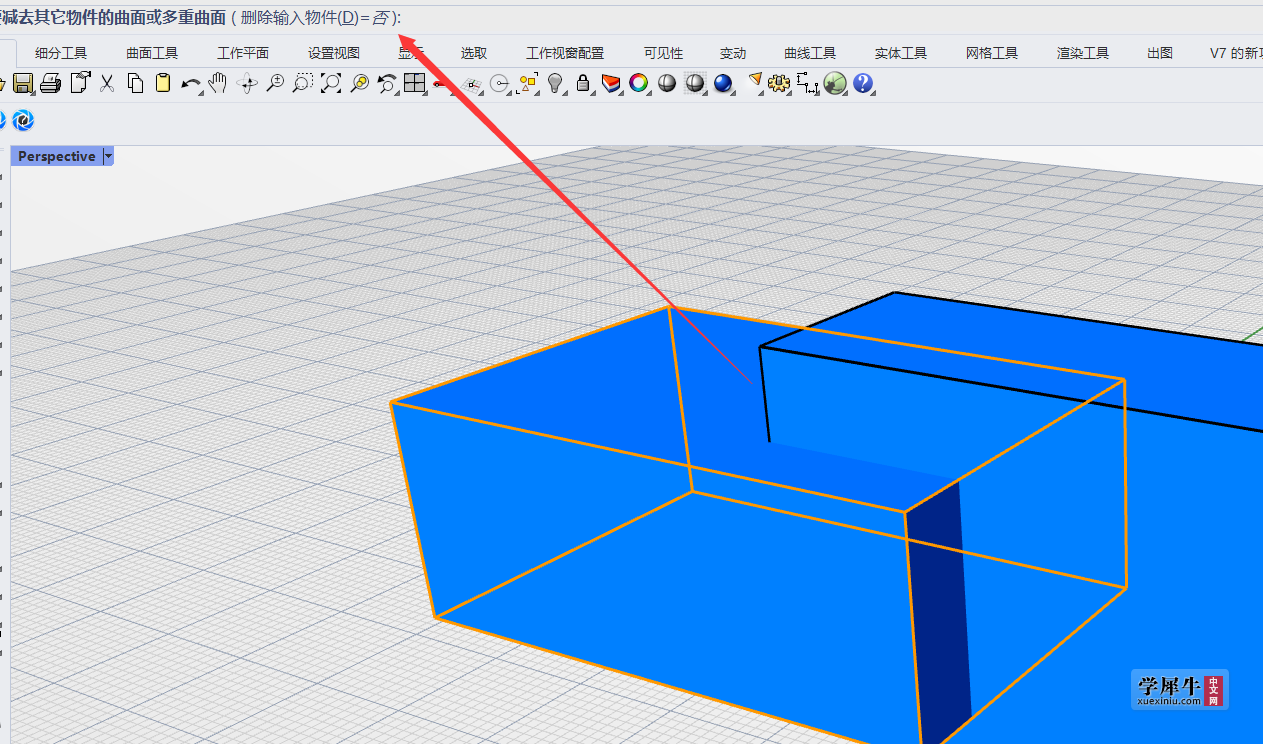Click the Zoom Extents icon
1263x744 pixels.
pyautogui.click(x=331, y=84)
